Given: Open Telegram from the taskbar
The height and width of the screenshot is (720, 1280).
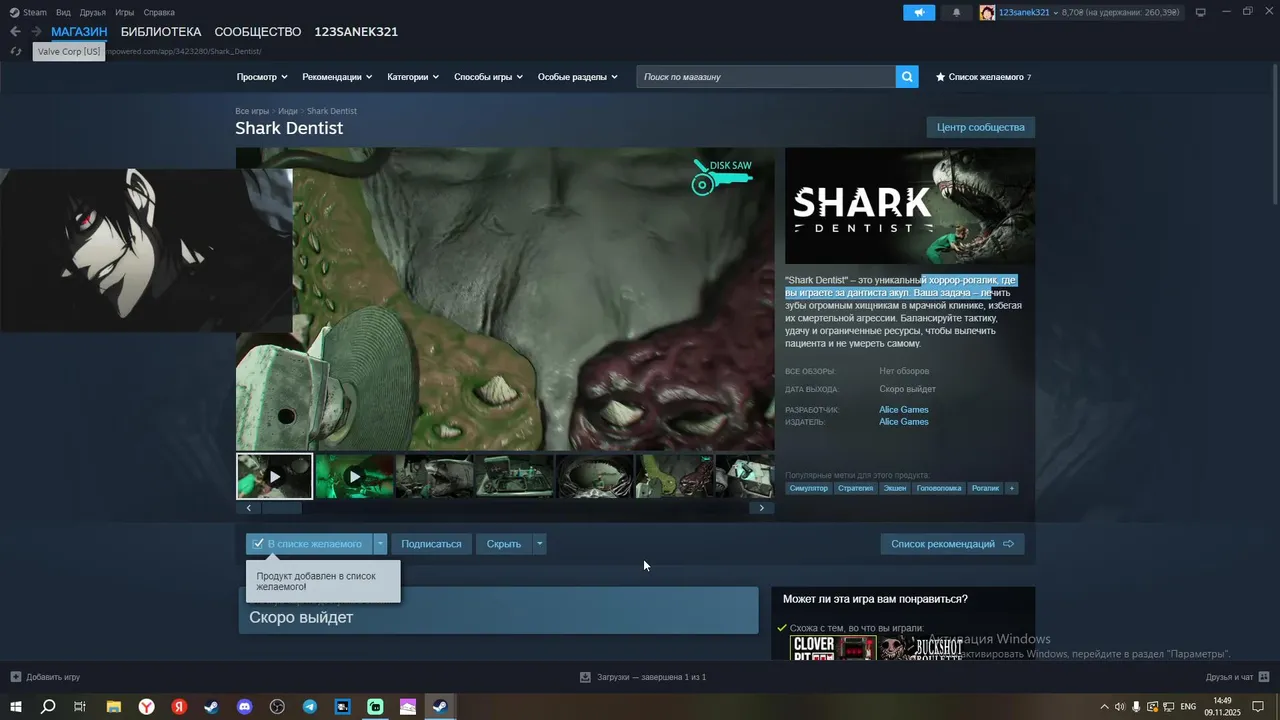Looking at the screenshot, I should 310,707.
